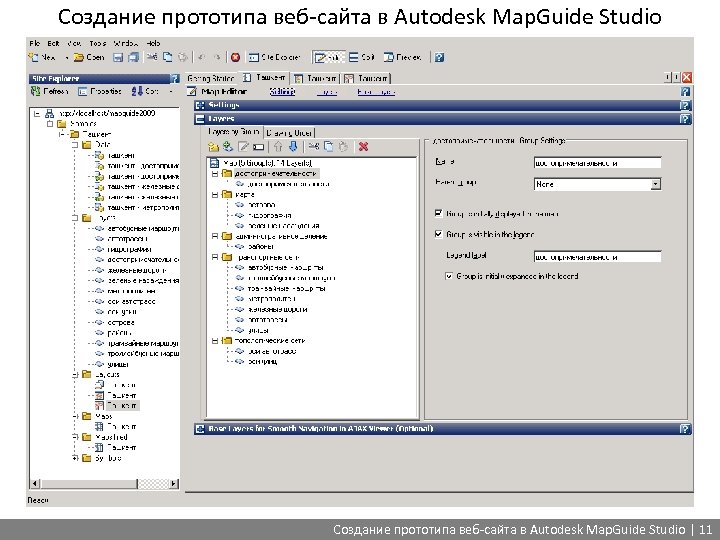This screenshot has height=540, width=720.
Task: Click the red Stop icon in main toolbar
Action: (236, 57)
